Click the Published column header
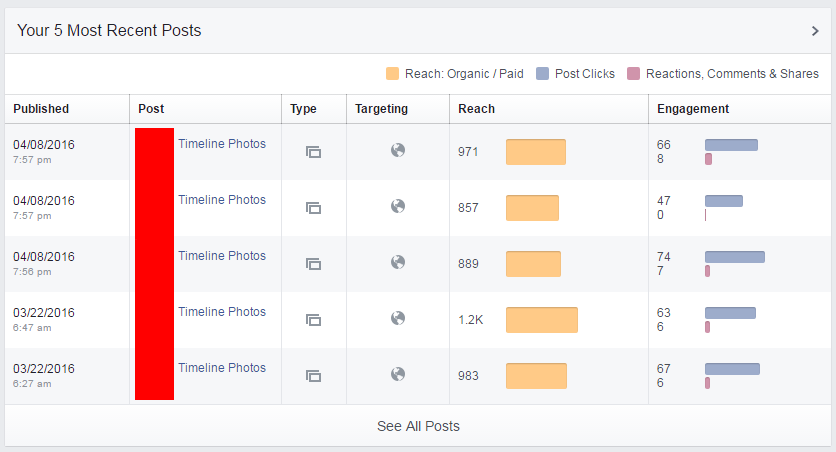 41,109
